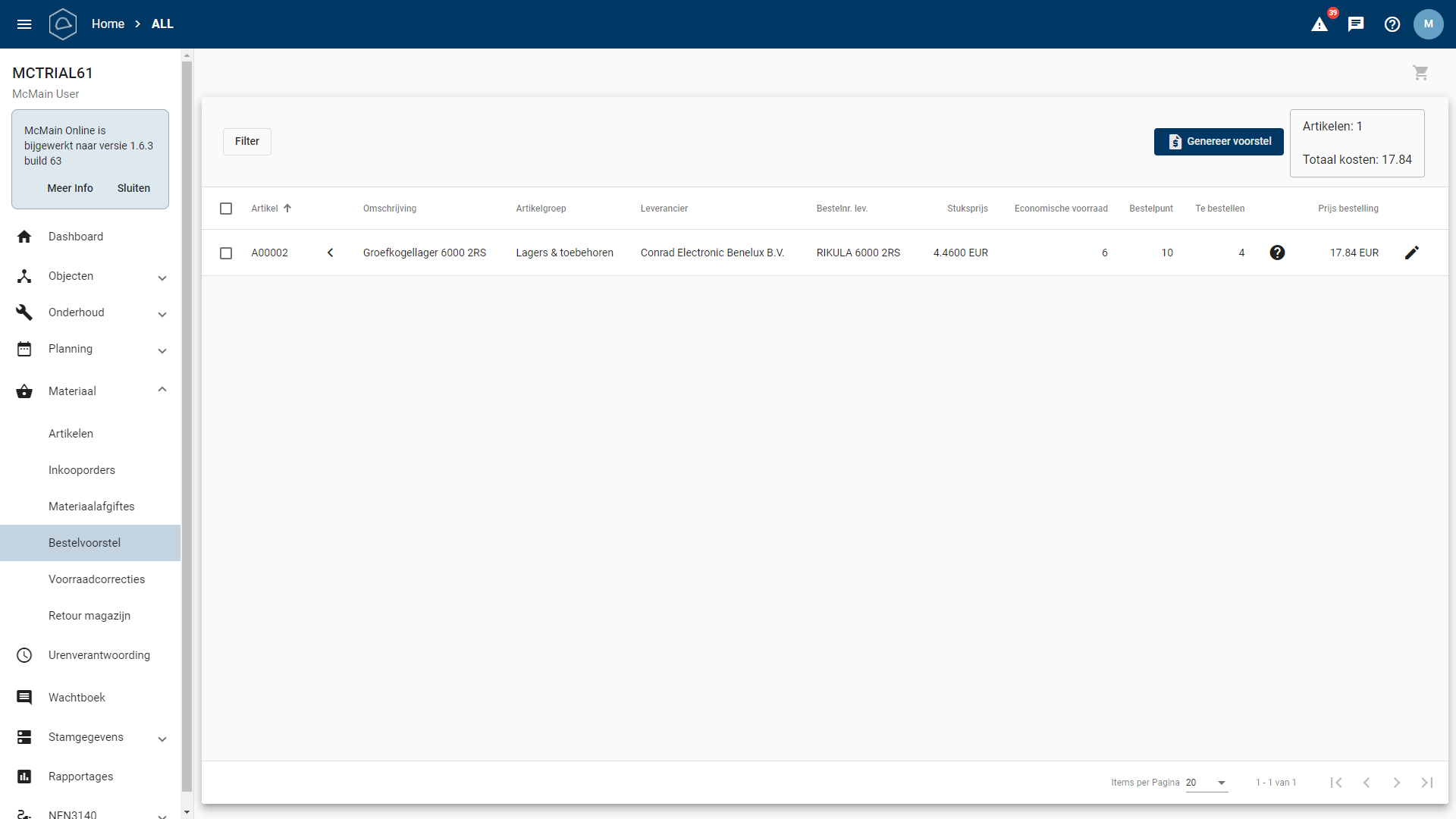Click the question mark info icon in row
Image resolution: width=1456 pixels, height=819 pixels.
click(x=1277, y=253)
